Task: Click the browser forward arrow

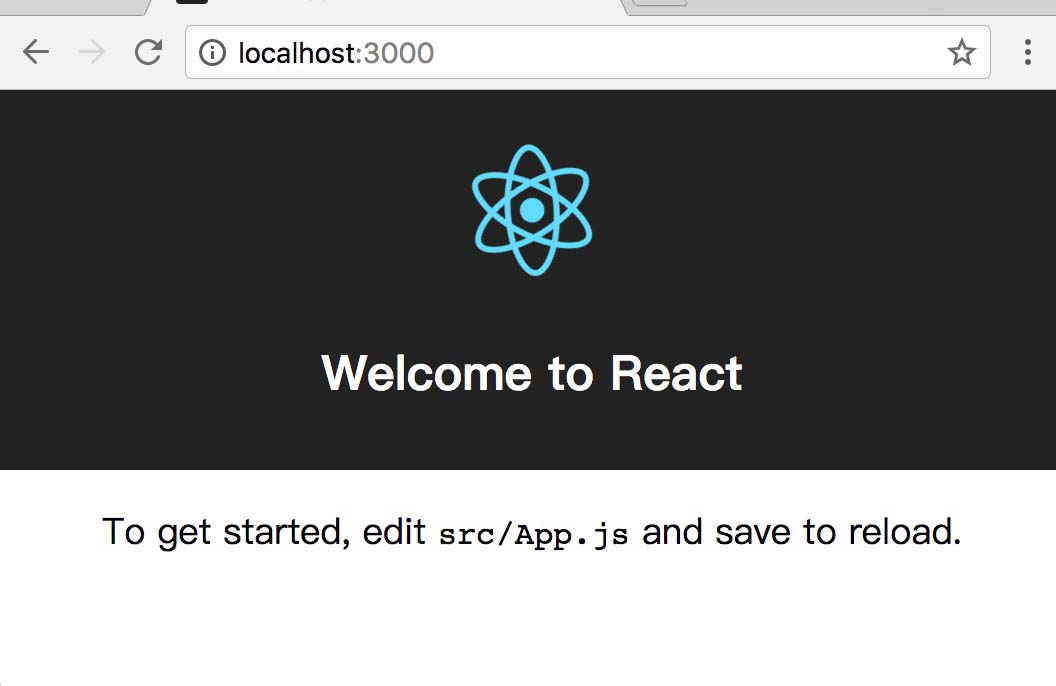Action: (x=92, y=52)
